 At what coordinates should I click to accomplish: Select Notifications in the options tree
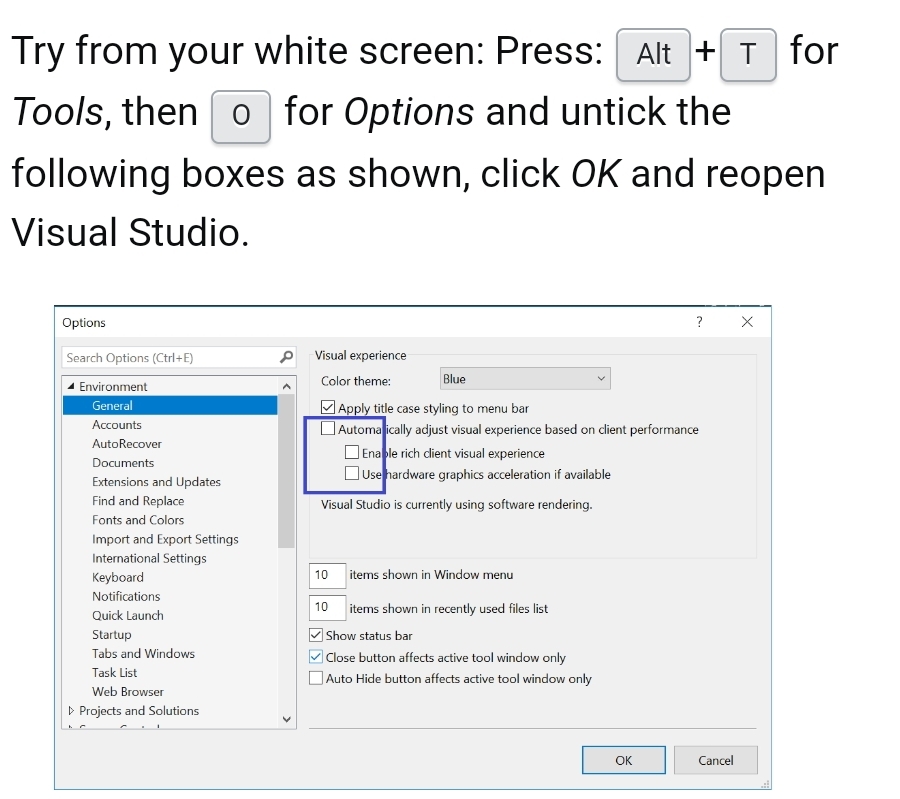pos(126,596)
